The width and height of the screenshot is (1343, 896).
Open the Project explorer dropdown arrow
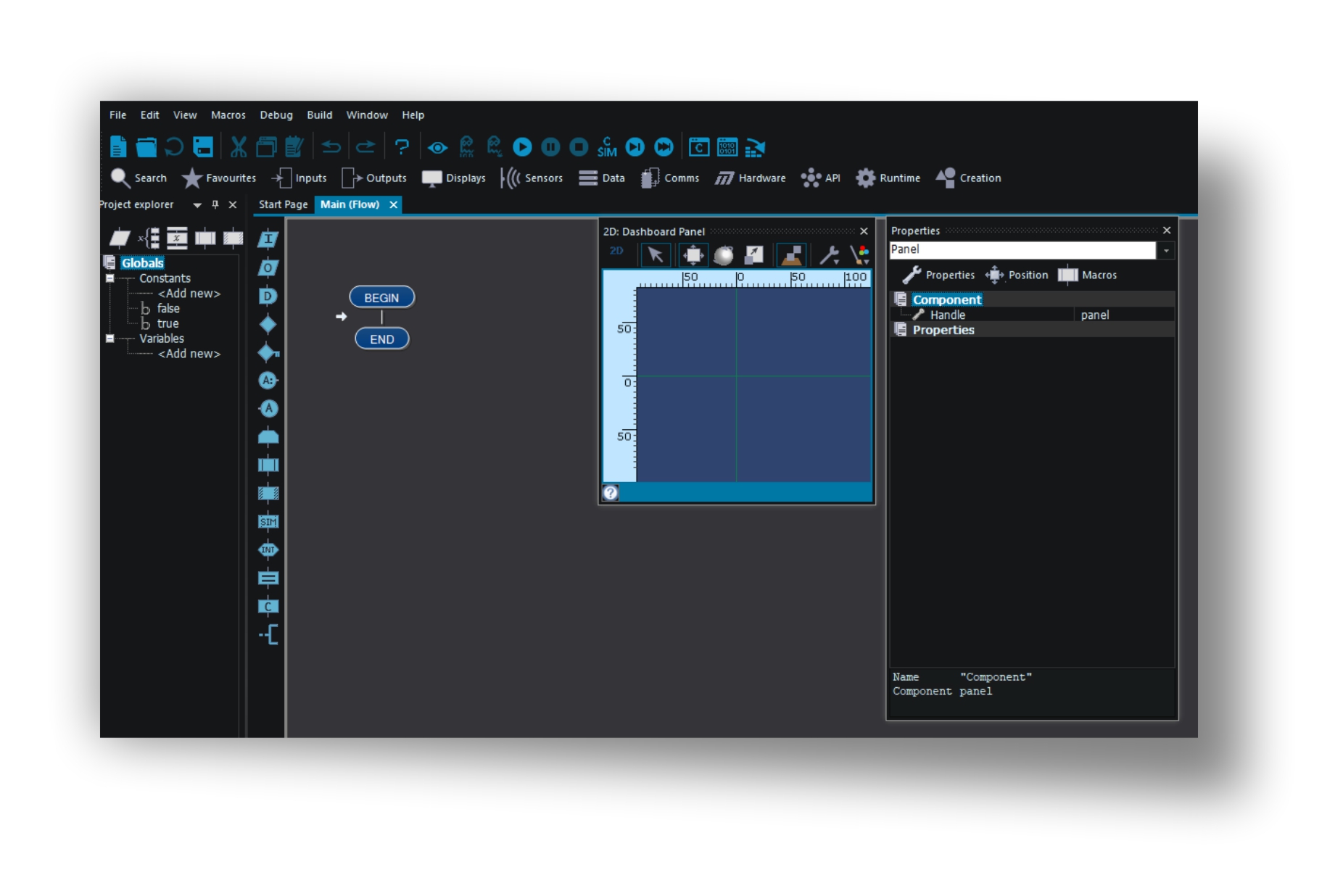[197, 205]
